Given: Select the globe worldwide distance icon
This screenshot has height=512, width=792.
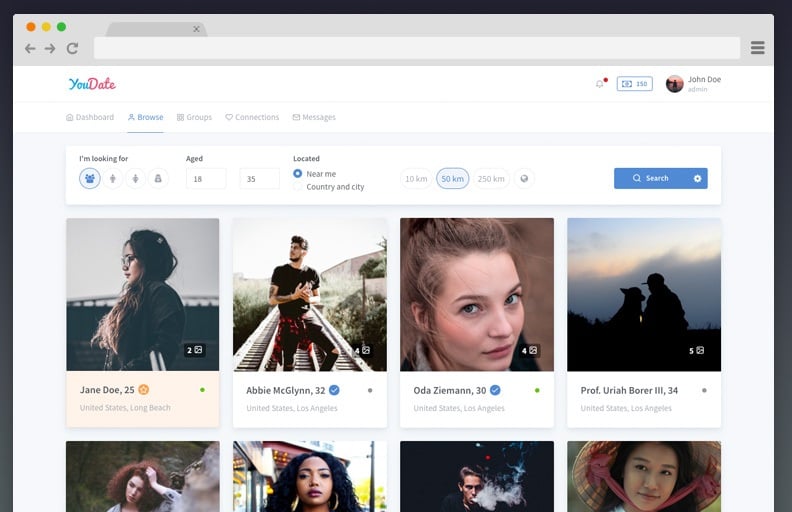Looking at the screenshot, I should coord(523,179).
